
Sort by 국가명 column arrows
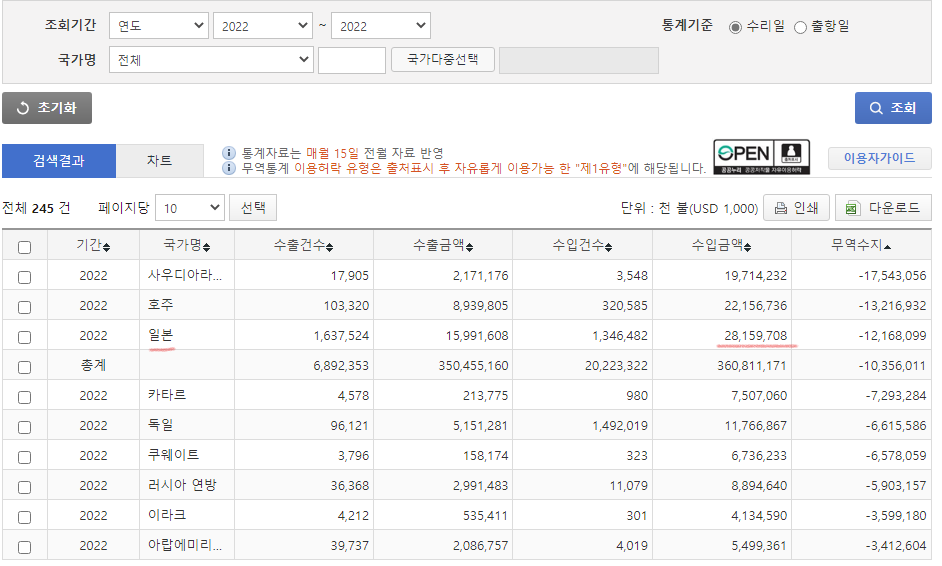point(206,247)
